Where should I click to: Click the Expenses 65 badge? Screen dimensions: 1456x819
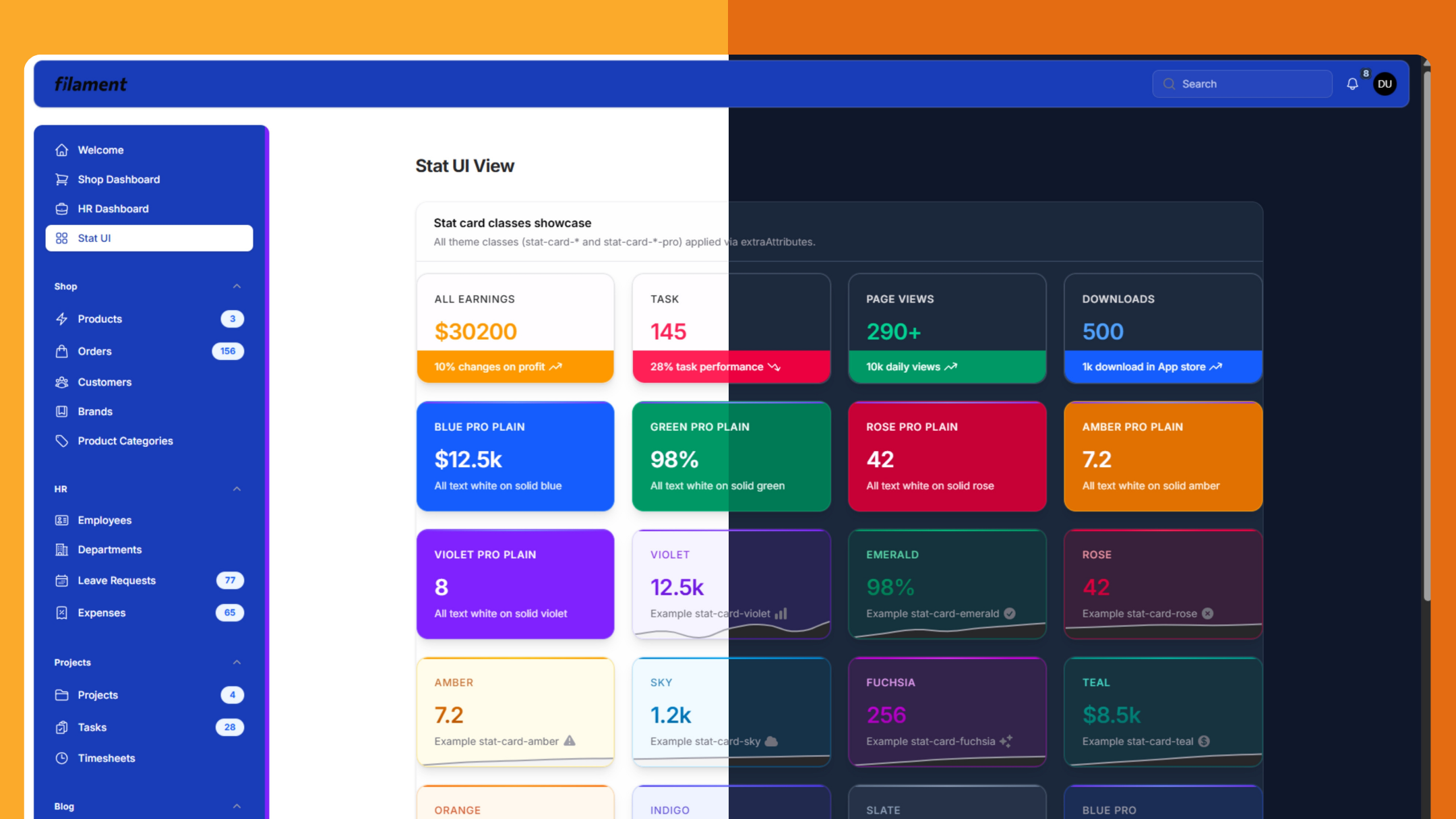click(230, 613)
